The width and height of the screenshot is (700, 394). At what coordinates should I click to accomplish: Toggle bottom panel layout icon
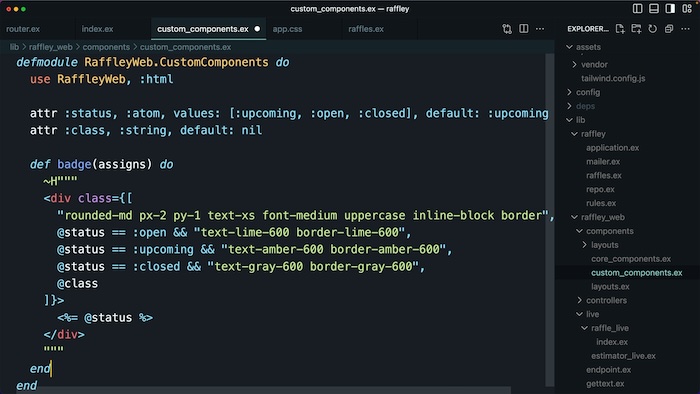click(x=654, y=8)
